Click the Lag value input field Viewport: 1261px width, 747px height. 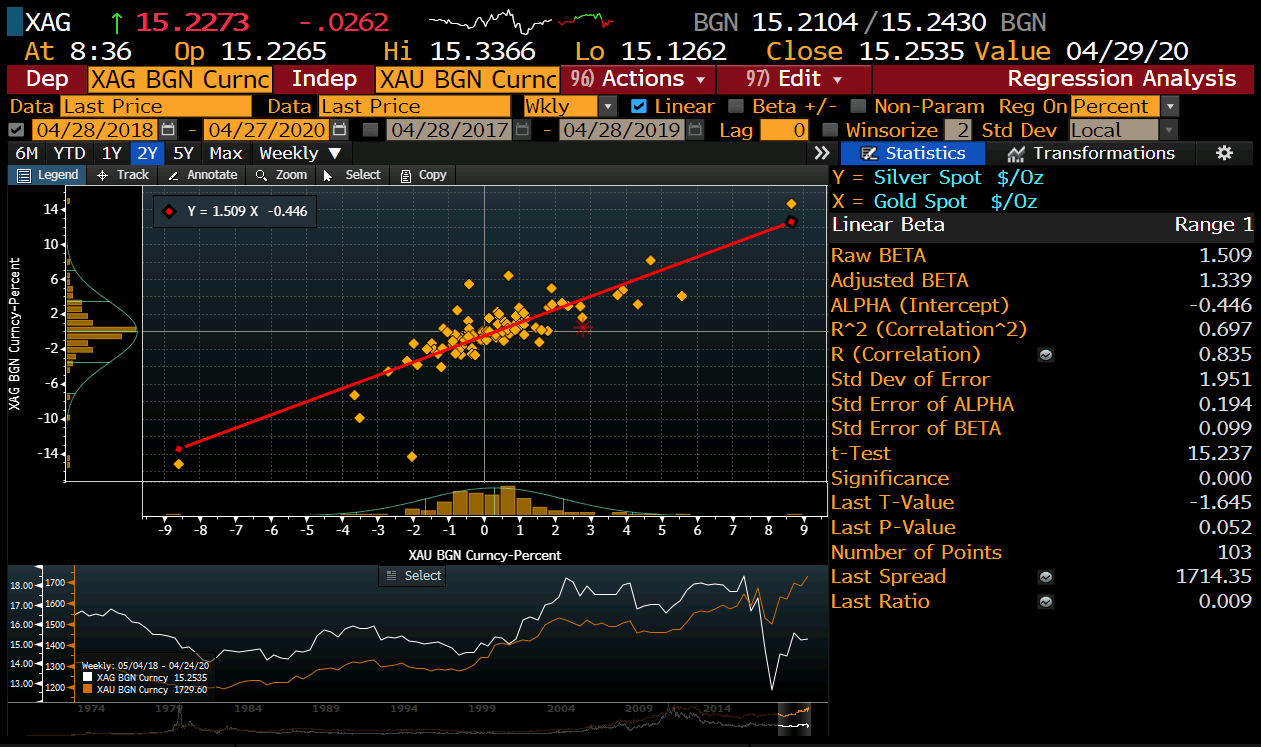pyautogui.click(x=784, y=130)
